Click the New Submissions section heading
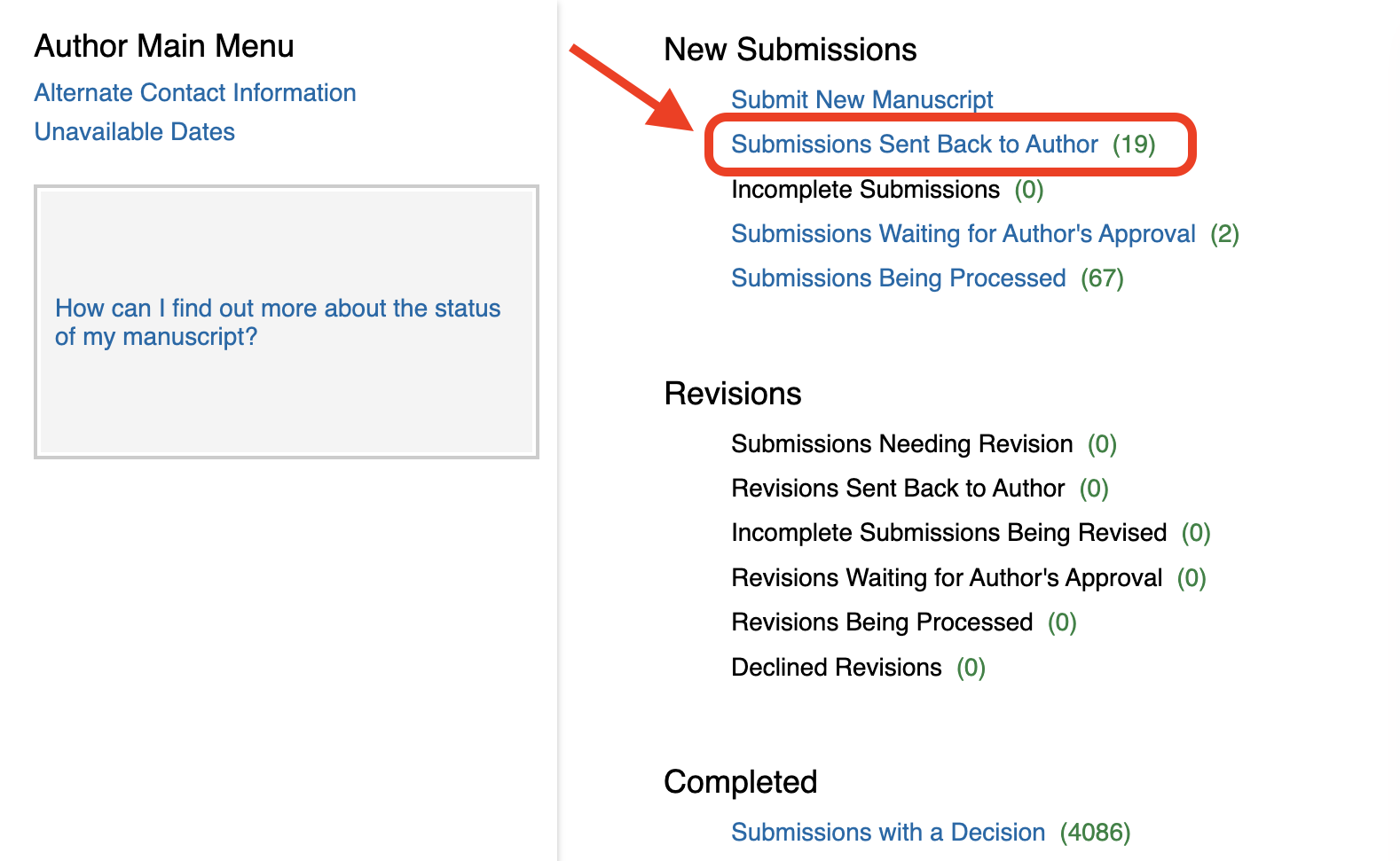This screenshot has height=861, width=1400. point(790,50)
